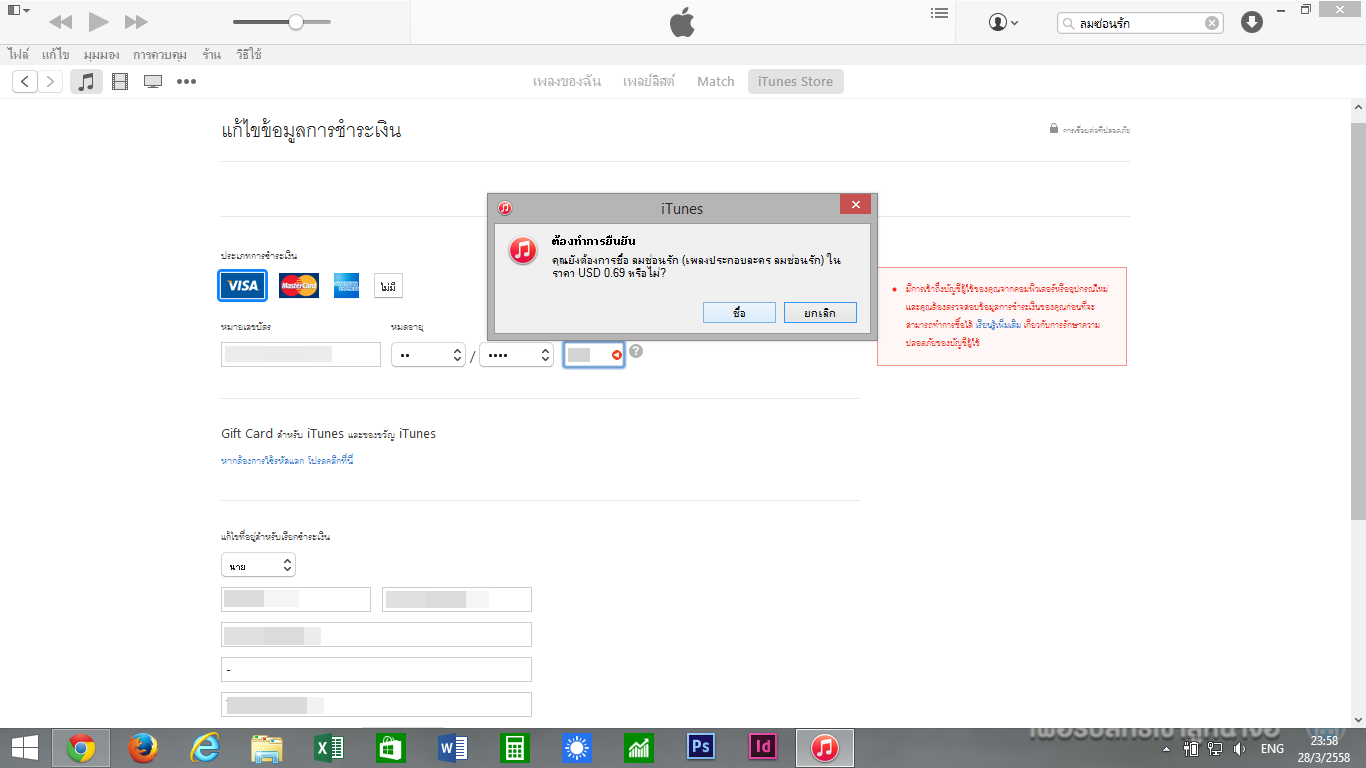Open Calculator from taskbar
The image size is (1366, 768).
514,747
